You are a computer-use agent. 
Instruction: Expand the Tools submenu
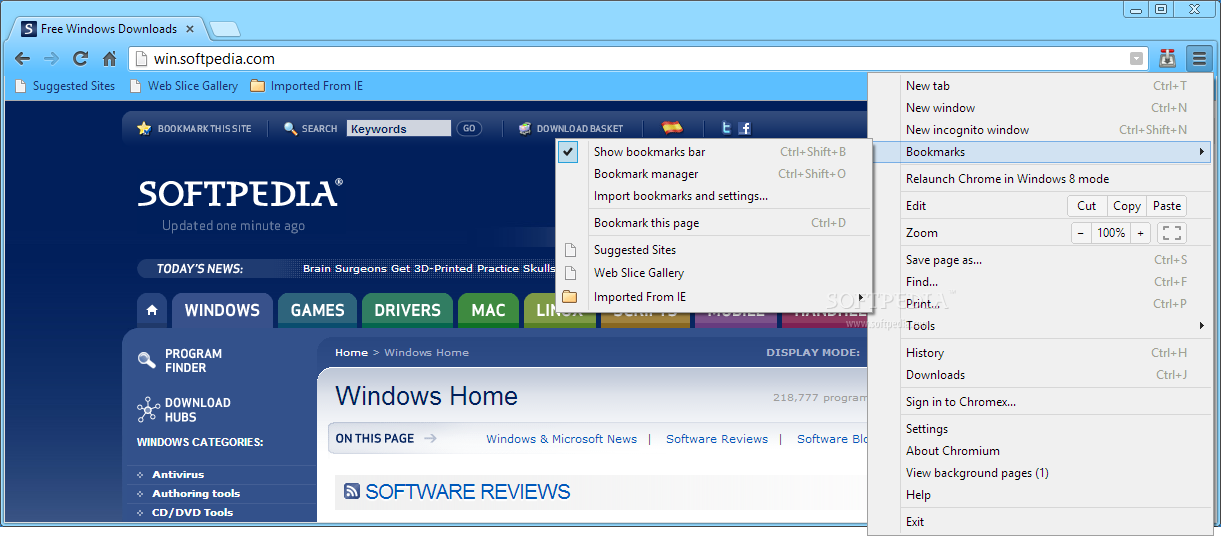1039,326
